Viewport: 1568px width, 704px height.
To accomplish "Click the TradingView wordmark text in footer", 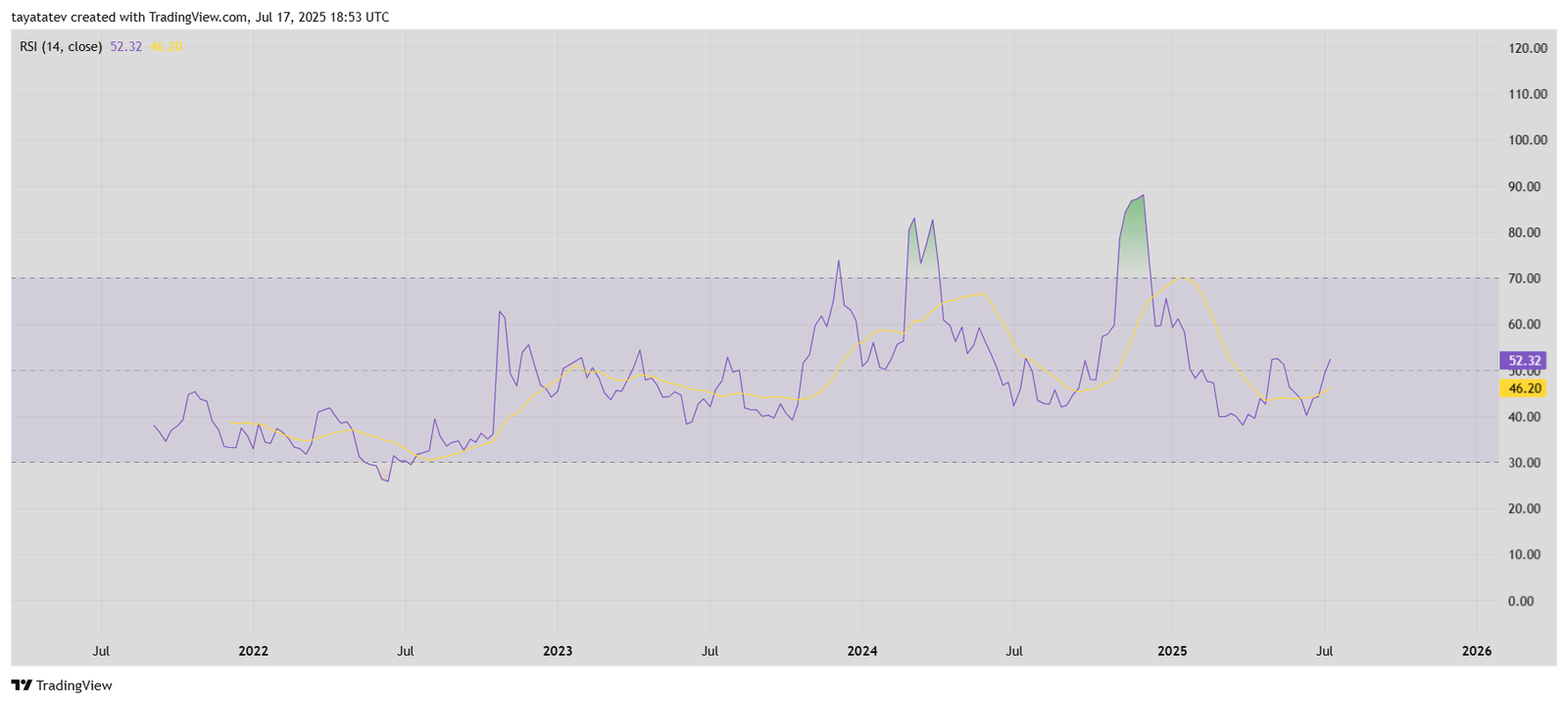I will click(74, 685).
